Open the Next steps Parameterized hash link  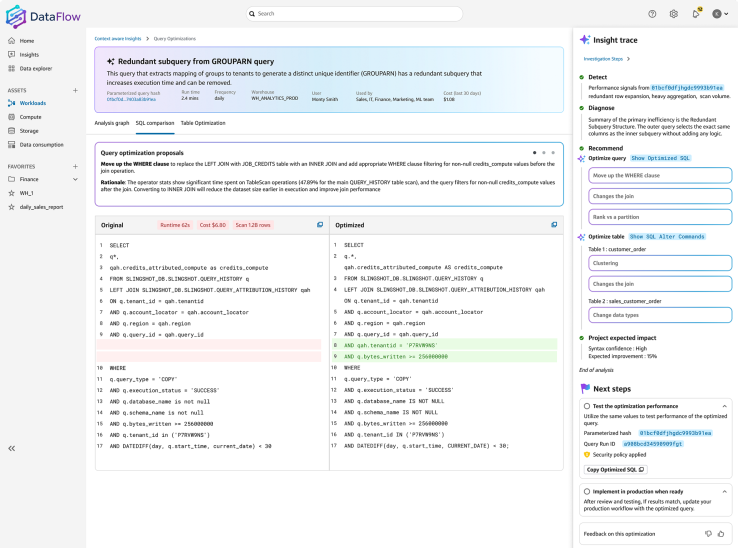click(x=675, y=433)
